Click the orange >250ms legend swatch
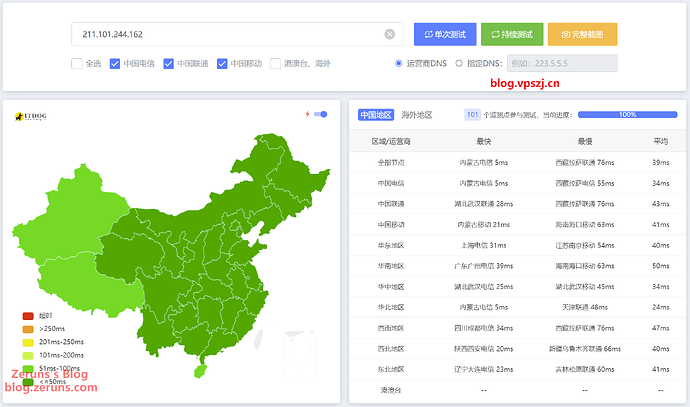The height and width of the screenshot is (407, 690). pos(28,328)
